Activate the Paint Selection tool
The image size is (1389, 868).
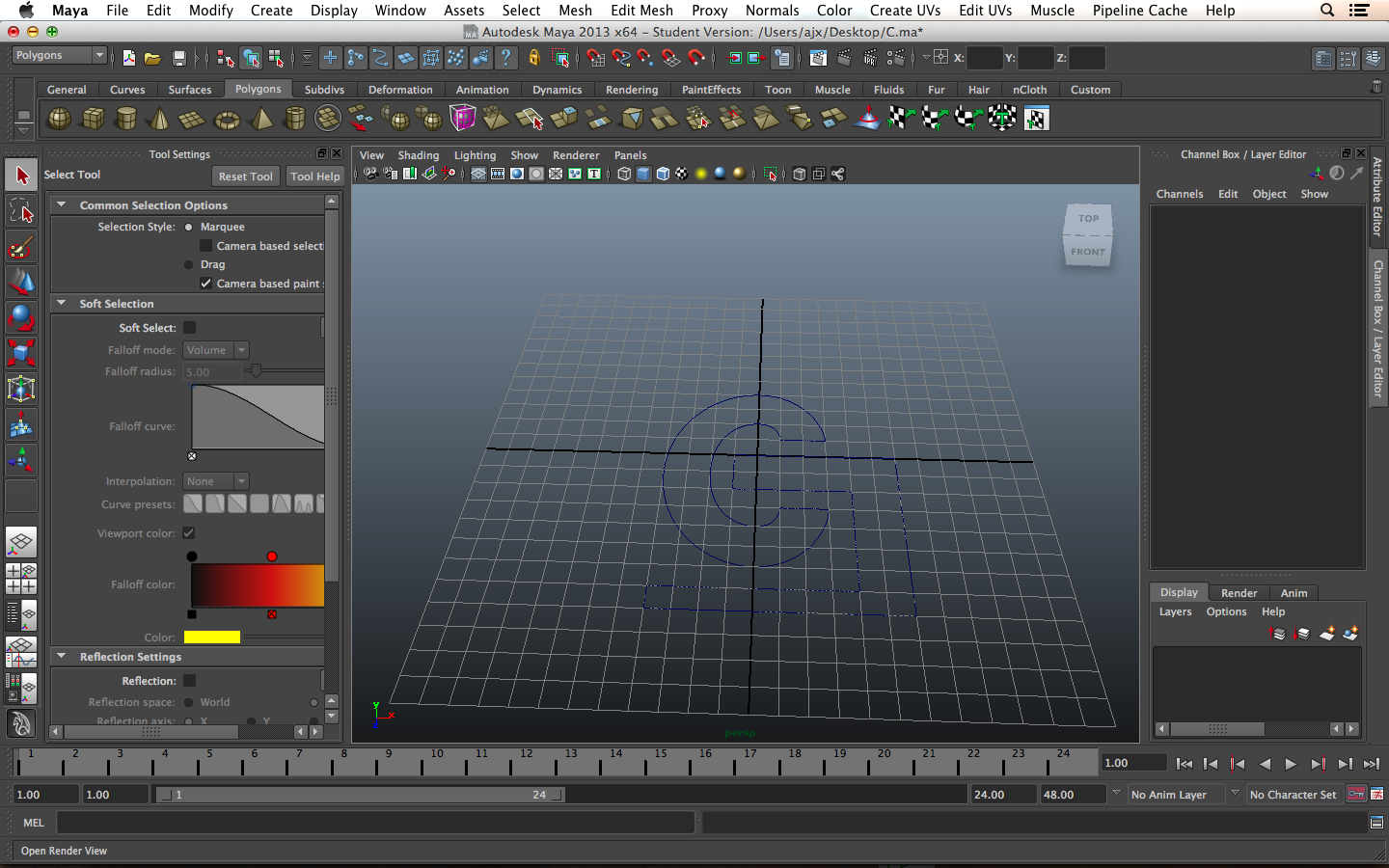click(x=21, y=247)
